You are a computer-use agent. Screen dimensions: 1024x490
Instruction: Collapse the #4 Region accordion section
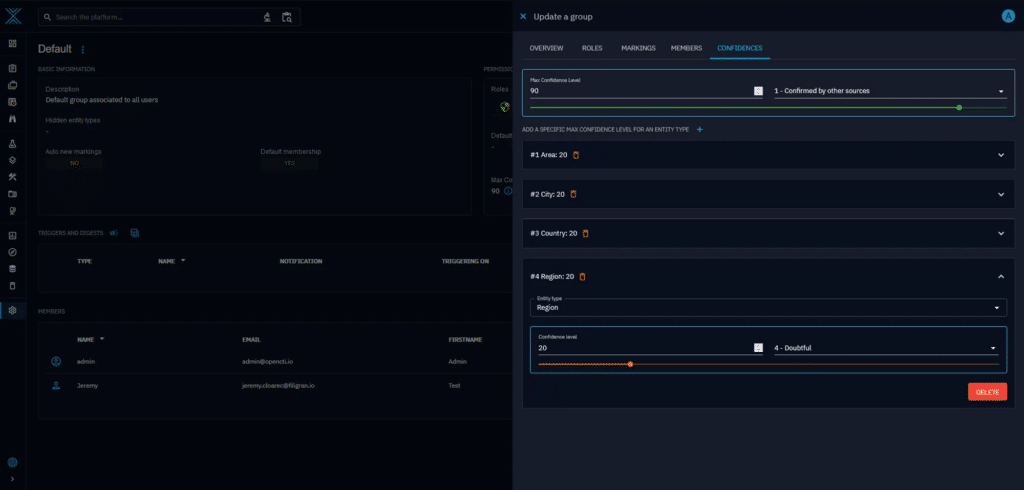click(x=1001, y=276)
